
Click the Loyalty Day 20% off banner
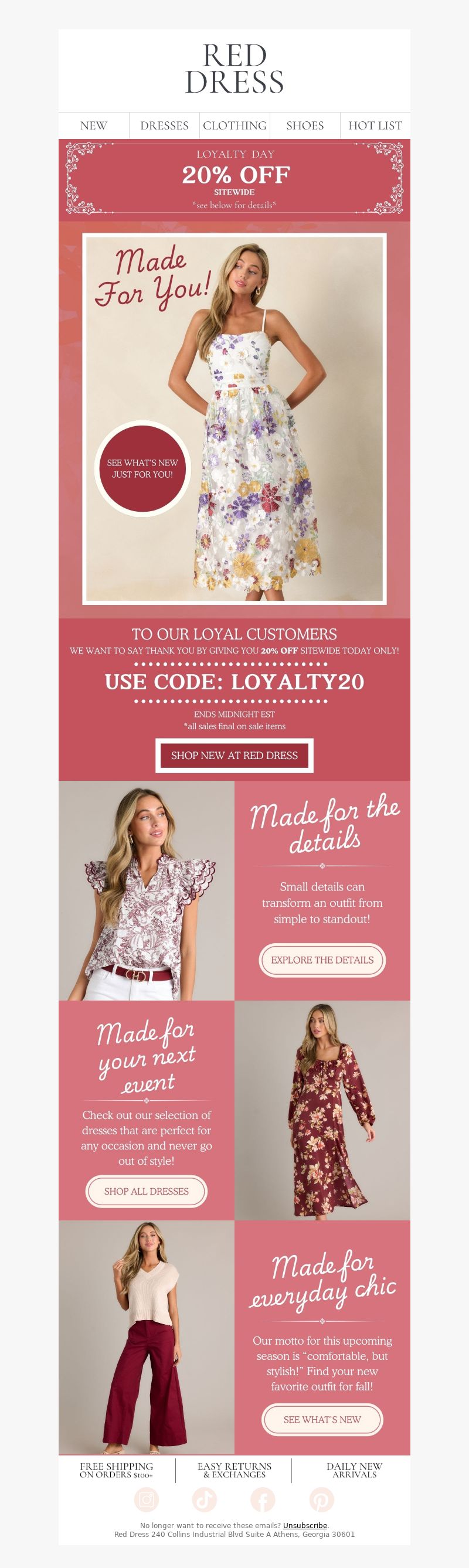235,180
